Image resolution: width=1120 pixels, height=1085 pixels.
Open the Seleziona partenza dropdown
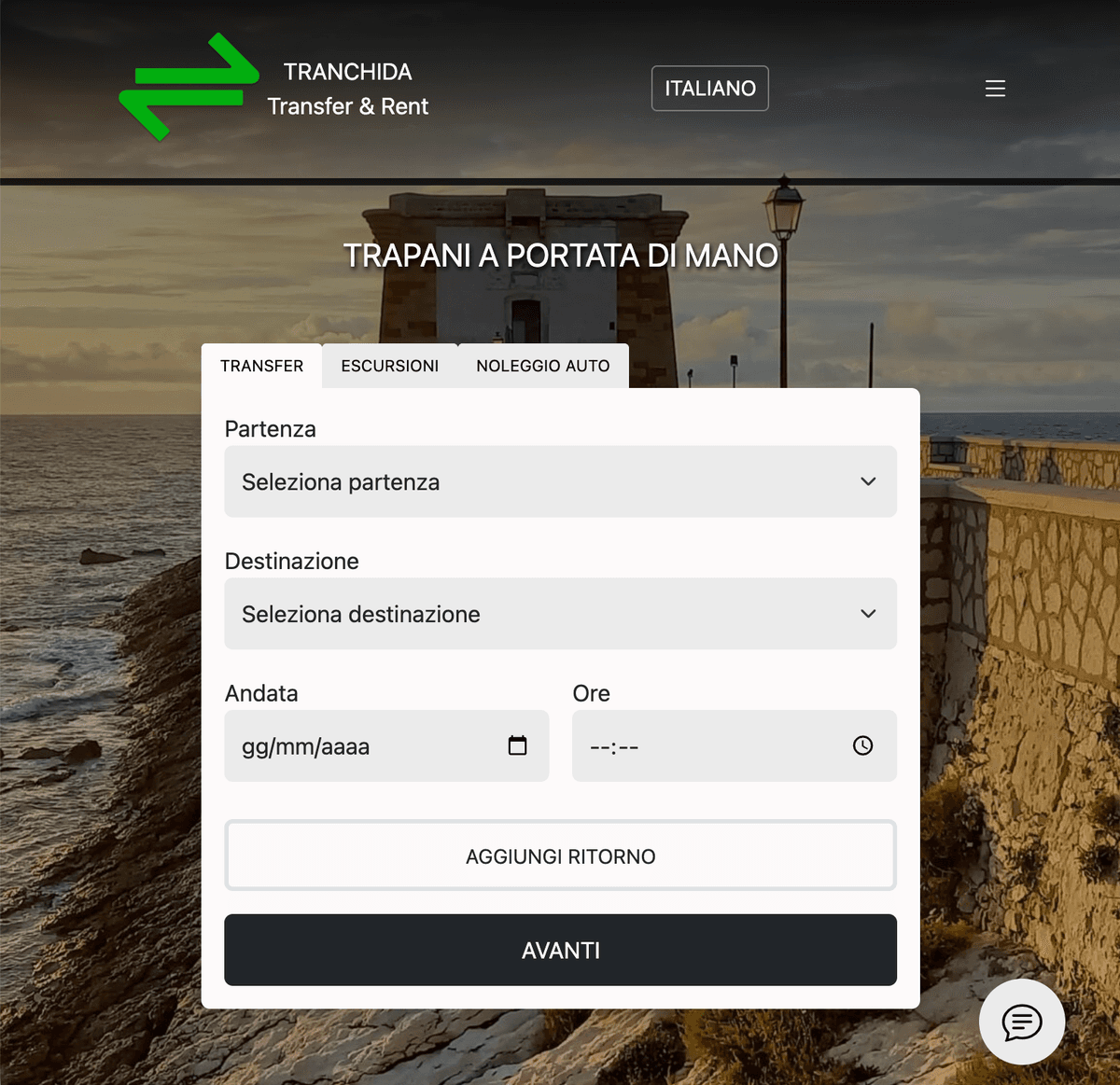pyautogui.click(x=560, y=481)
